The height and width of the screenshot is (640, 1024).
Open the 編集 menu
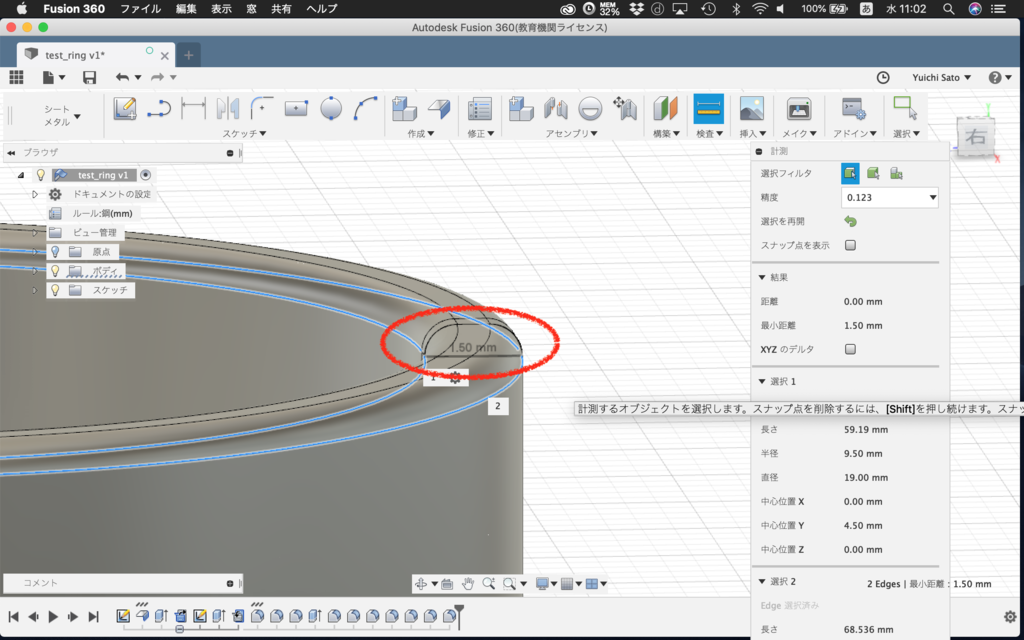pyautogui.click(x=186, y=8)
